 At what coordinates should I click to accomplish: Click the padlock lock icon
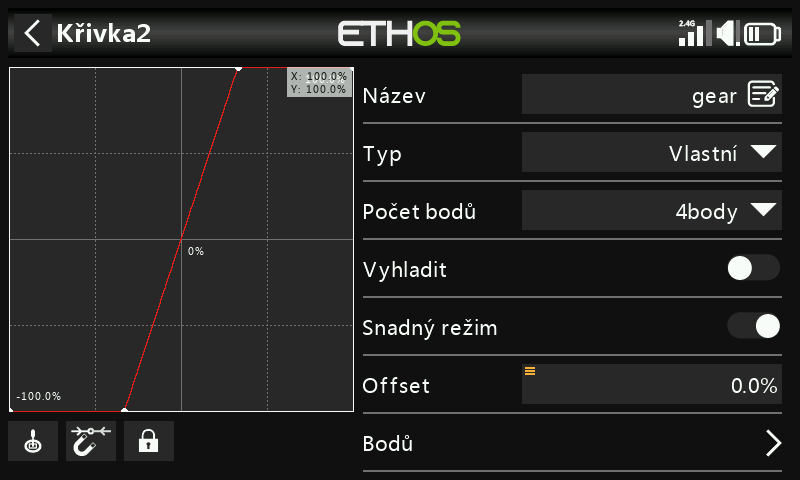point(149,441)
